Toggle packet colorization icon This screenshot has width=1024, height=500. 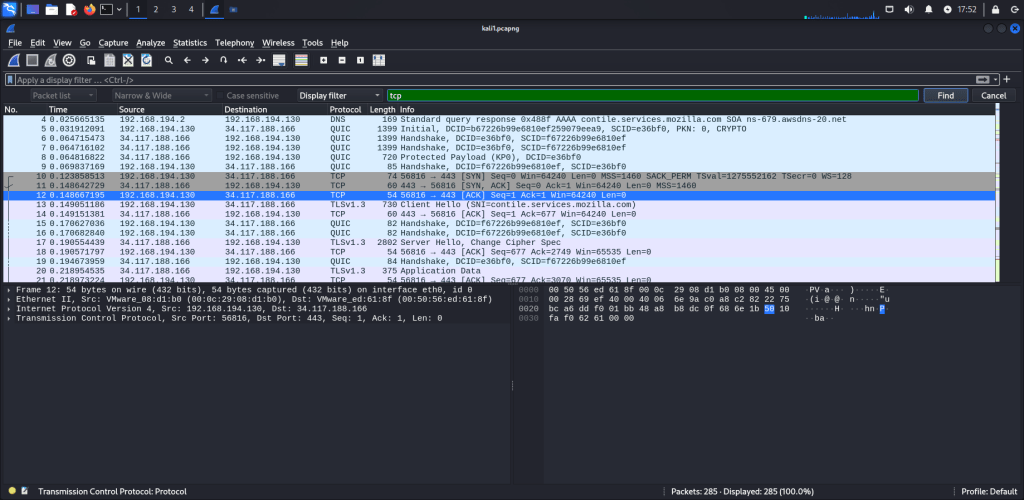click(x=302, y=60)
